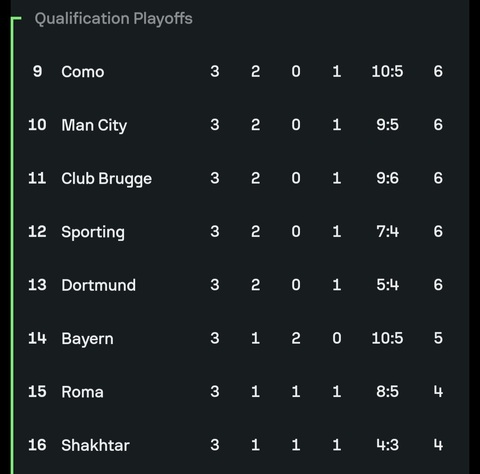The height and width of the screenshot is (474, 480).
Task: Click Club Brugge's 9:6 goals score
Action: pyautogui.click(x=387, y=178)
